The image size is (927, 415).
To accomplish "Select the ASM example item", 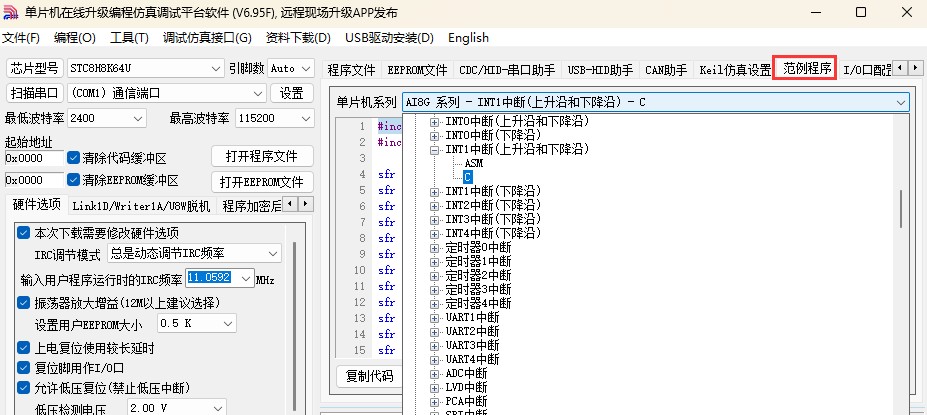I will click(474, 163).
